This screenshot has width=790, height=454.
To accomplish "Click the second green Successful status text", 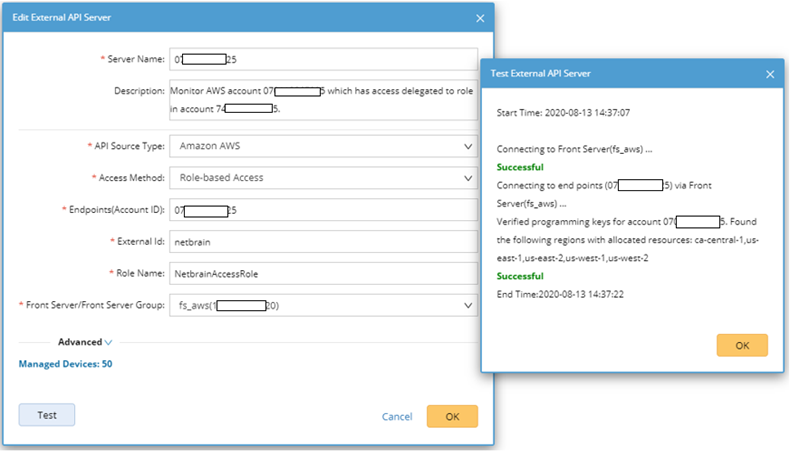I will point(520,276).
